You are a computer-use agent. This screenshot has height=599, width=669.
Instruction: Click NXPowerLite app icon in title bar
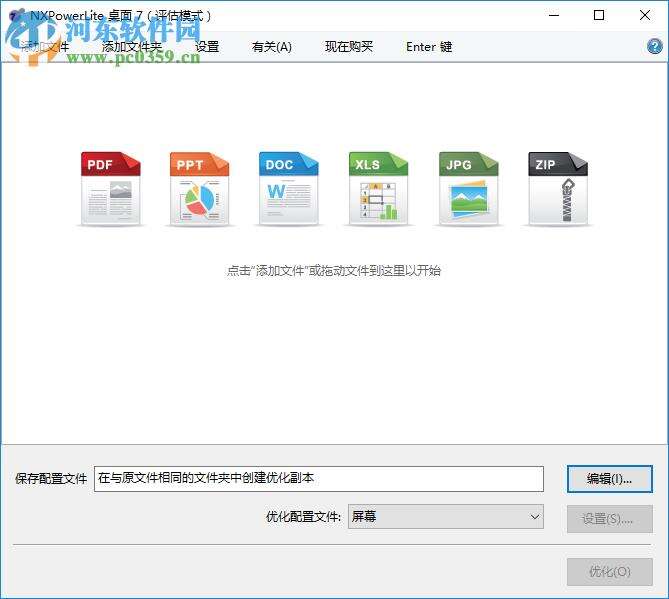[x=16, y=16]
